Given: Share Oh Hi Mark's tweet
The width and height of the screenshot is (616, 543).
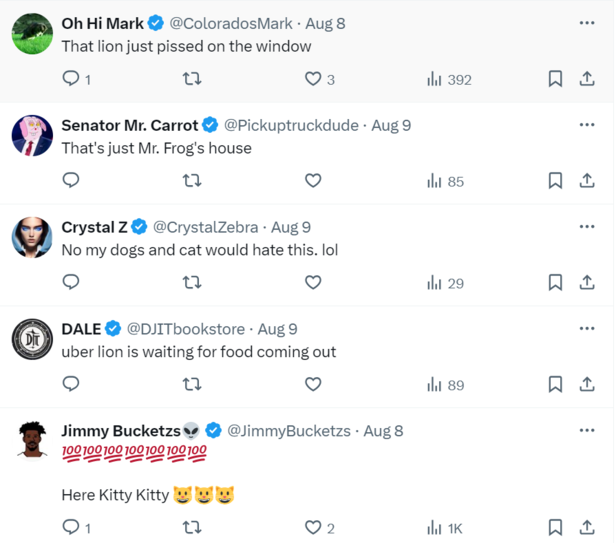Looking at the screenshot, I should (587, 79).
